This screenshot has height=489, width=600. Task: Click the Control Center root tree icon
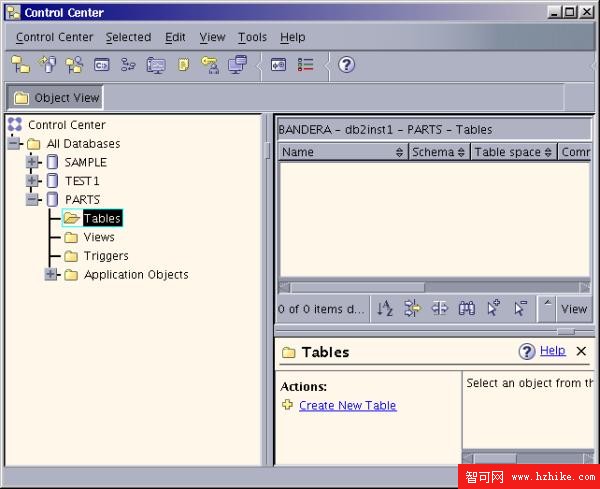click(x=15, y=124)
